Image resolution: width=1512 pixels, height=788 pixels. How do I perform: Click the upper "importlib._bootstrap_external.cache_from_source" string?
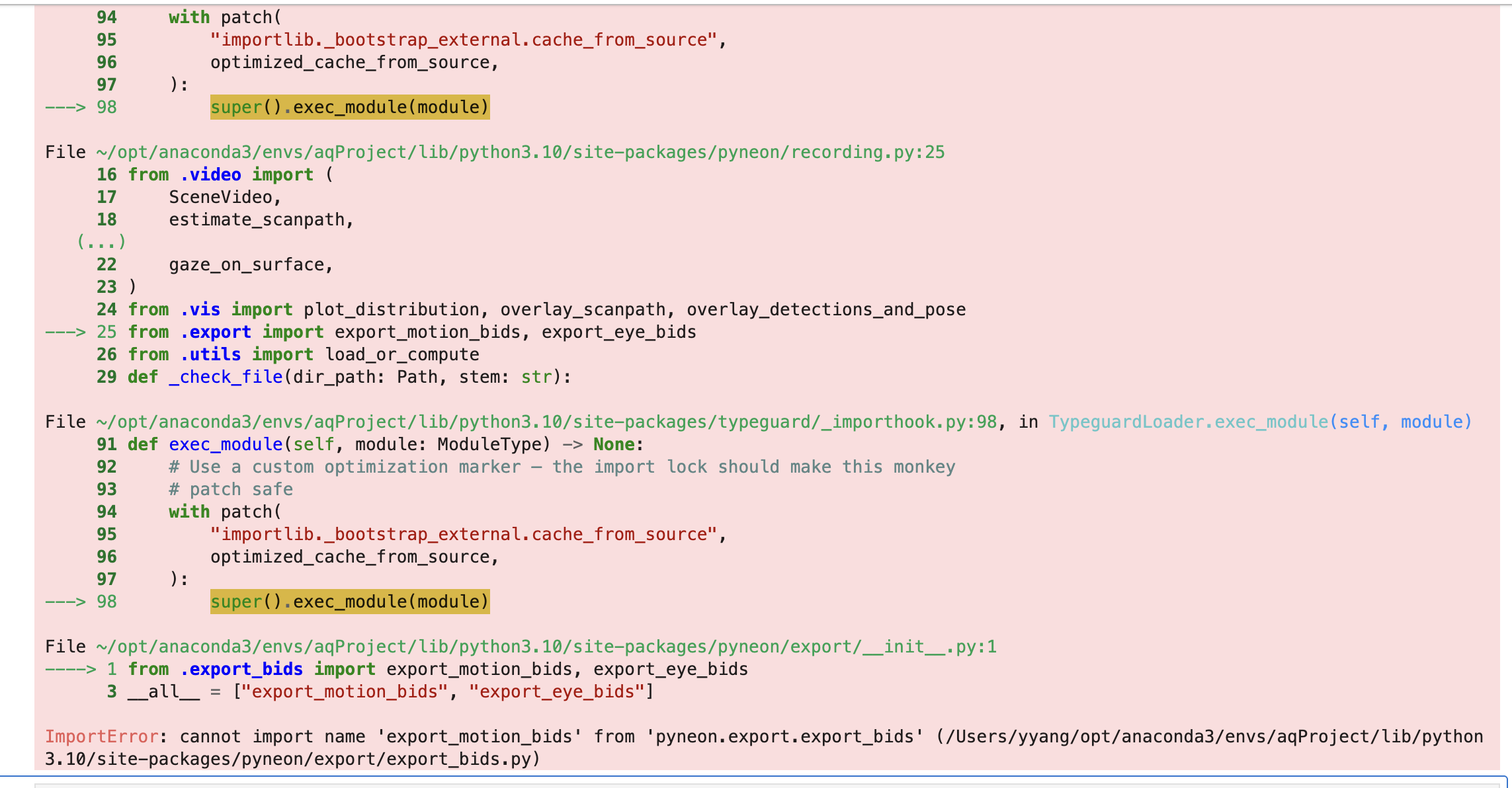coord(464,40)
